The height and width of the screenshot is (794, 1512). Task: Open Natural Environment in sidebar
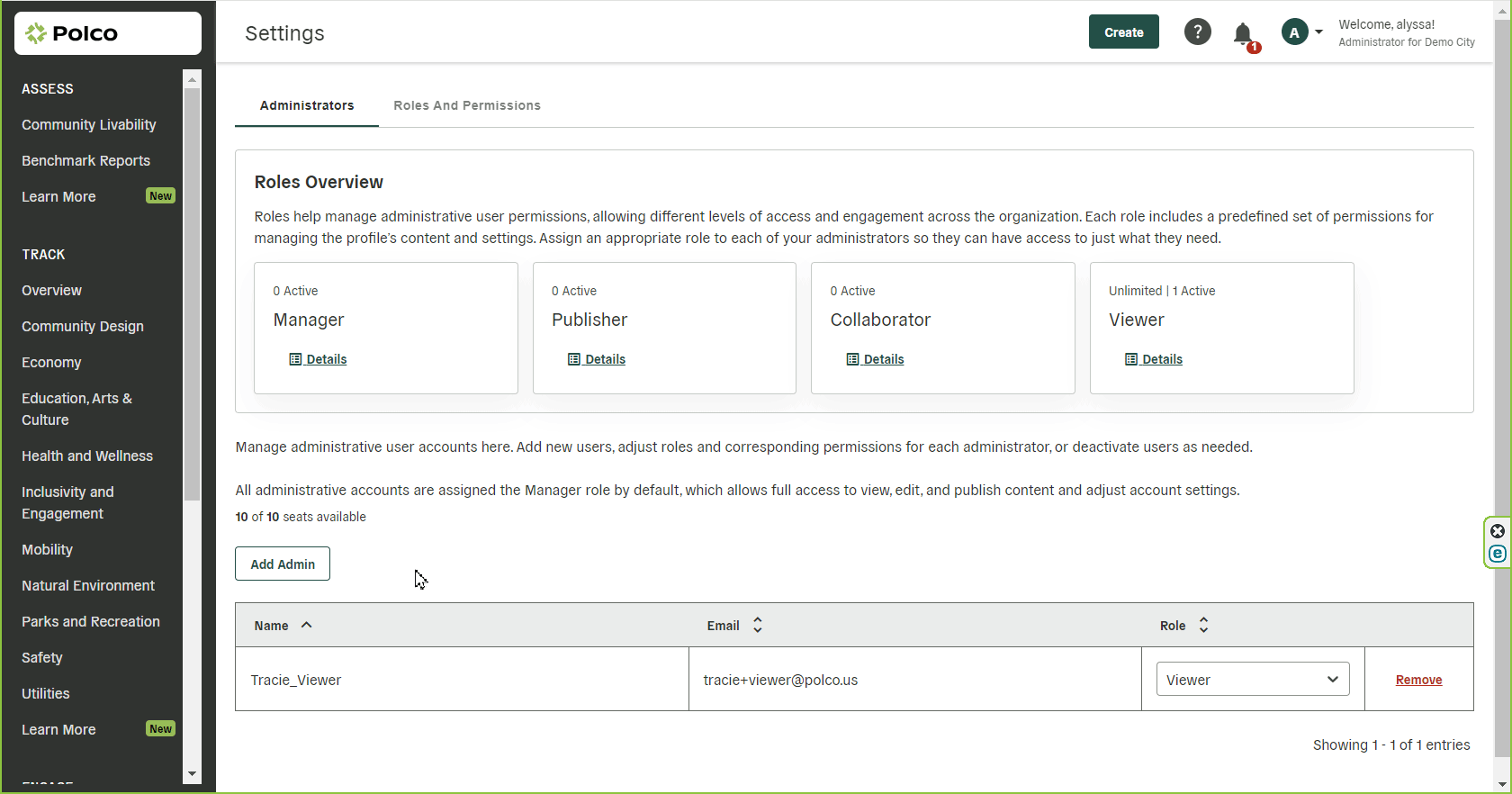pos(88,585)
